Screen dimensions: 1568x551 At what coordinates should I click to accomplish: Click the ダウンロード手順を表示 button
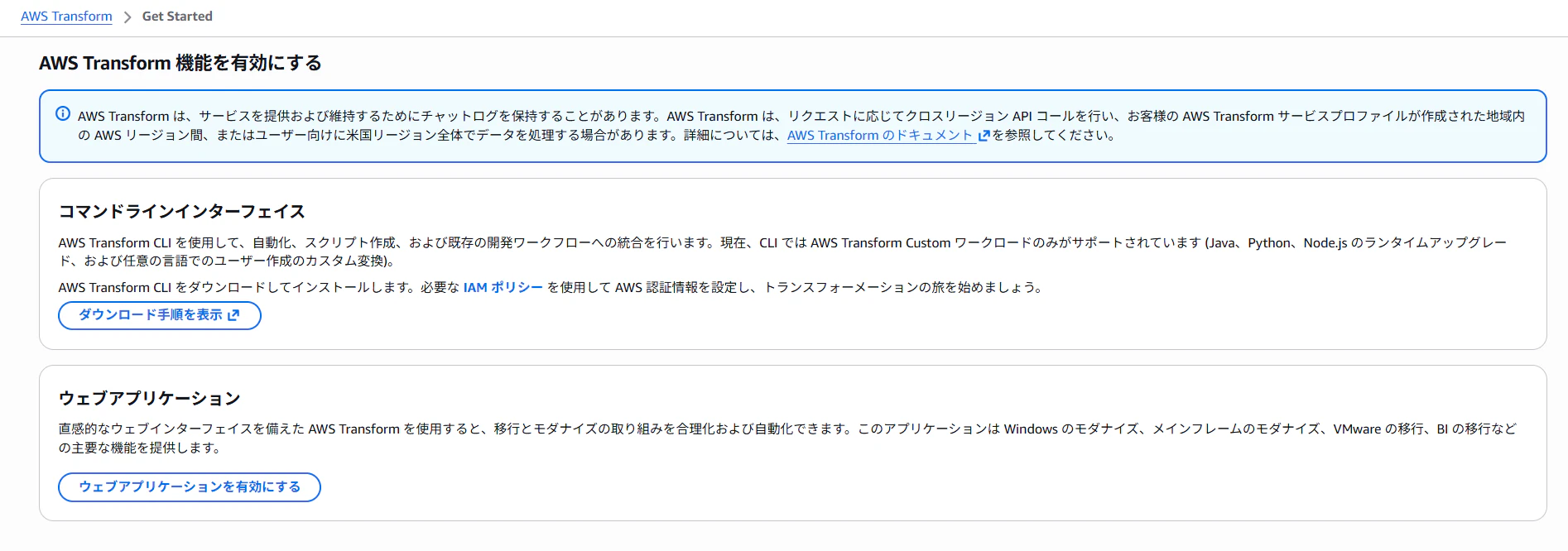click(x=160, y=315)
